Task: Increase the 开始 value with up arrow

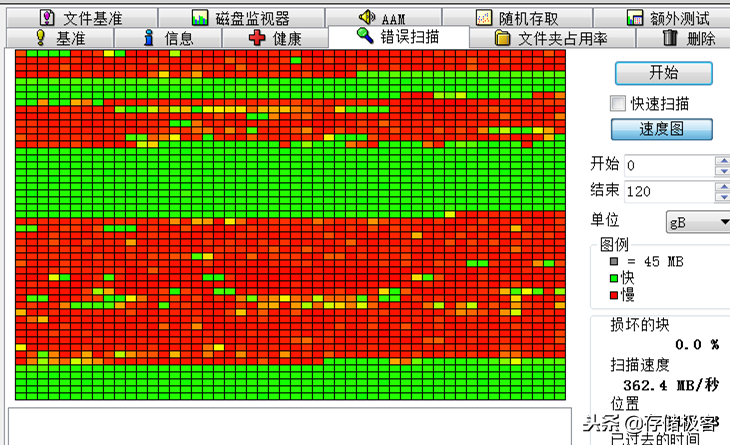Action: pos(723,161)
